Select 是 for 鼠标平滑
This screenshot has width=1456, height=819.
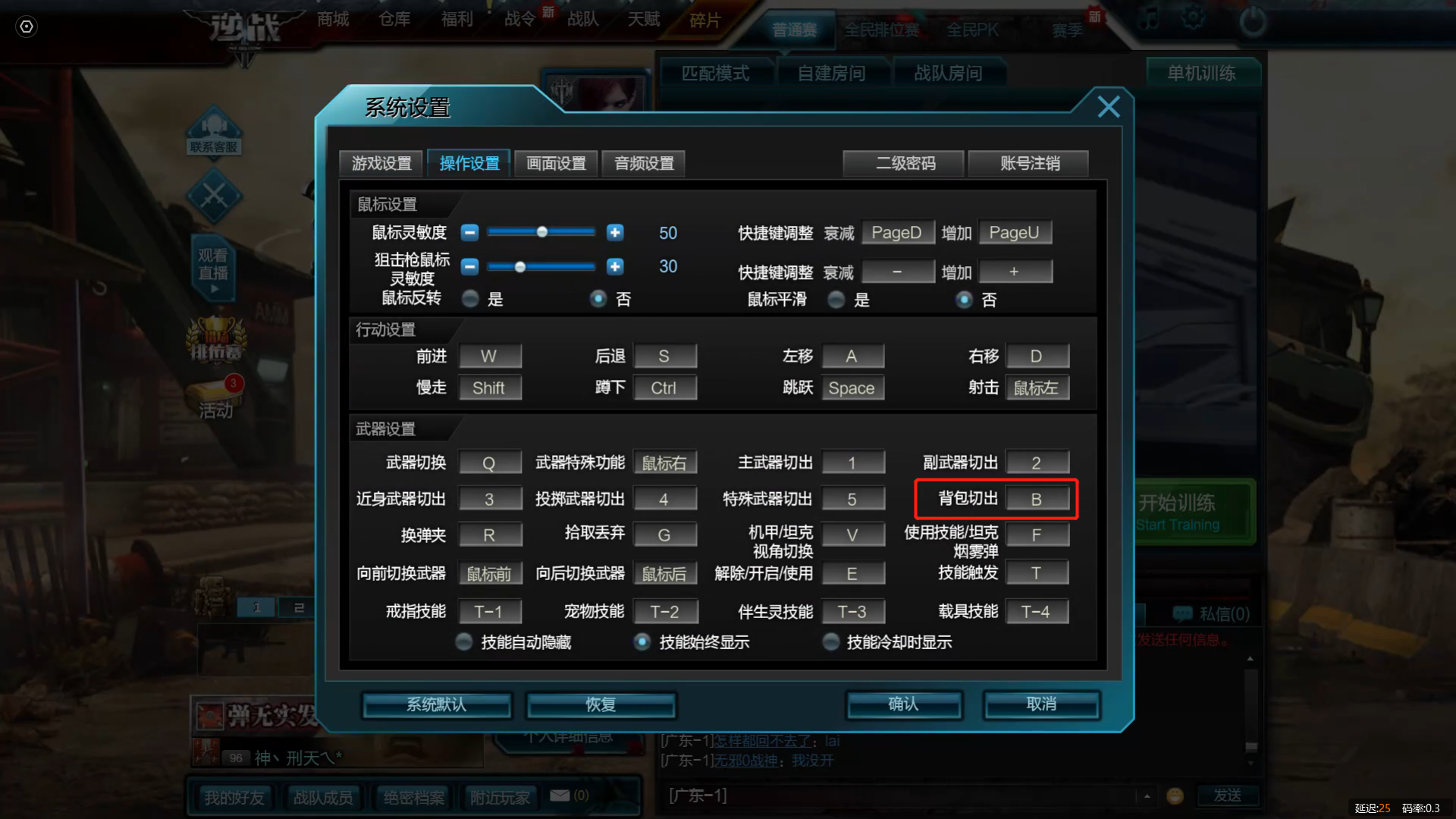click(836, 300)
